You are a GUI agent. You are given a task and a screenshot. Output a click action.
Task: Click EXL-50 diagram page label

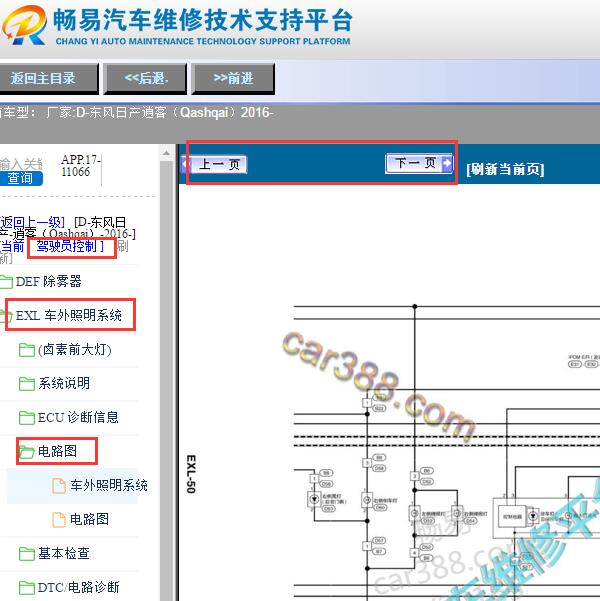point(191,474)
